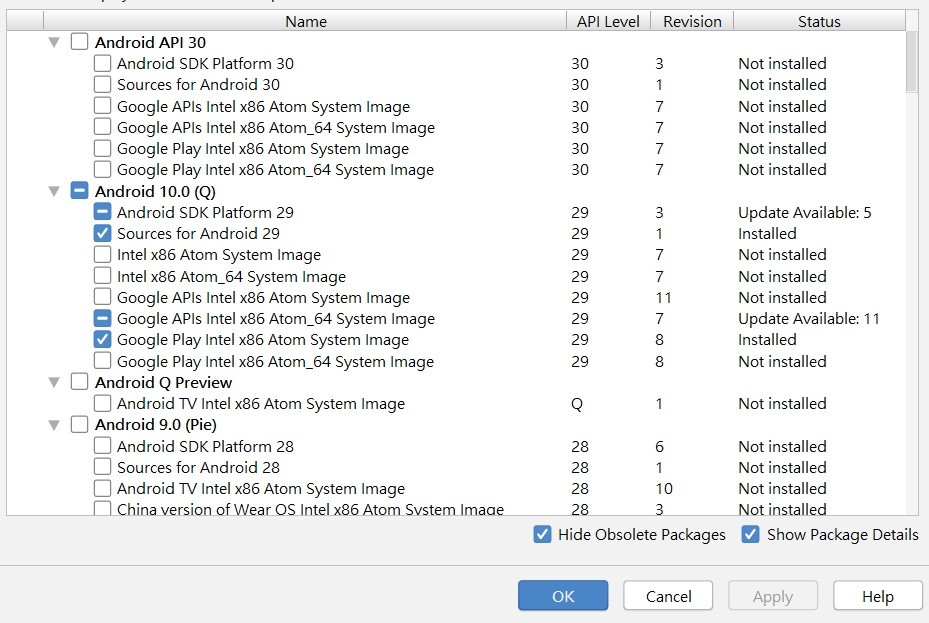Uncheck Sources for Android 29
Viewport: 929px width, 623px height.
[102, 233]
